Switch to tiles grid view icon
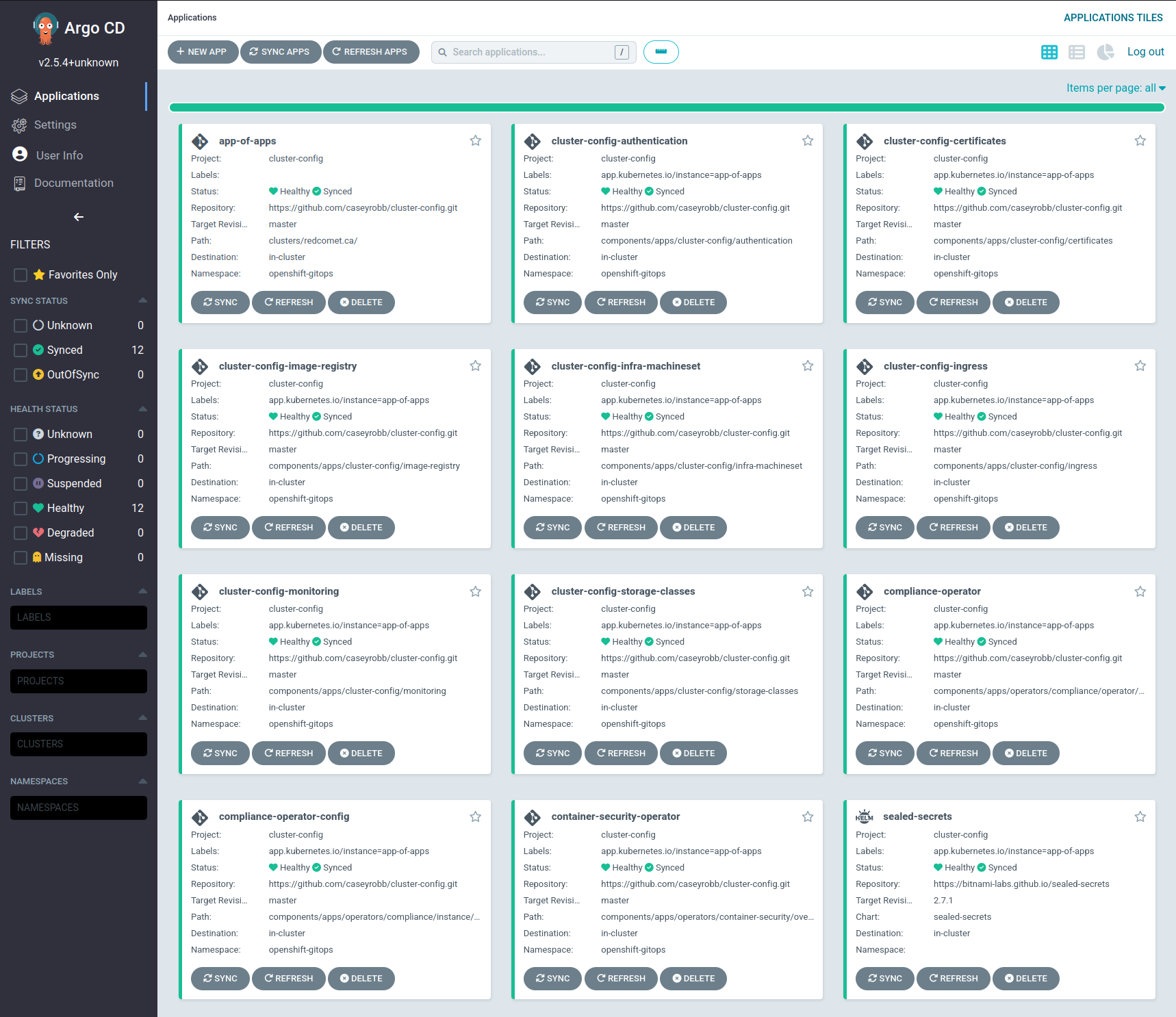Viewport: 1176px width, 1017px height. pos(1049,52)
